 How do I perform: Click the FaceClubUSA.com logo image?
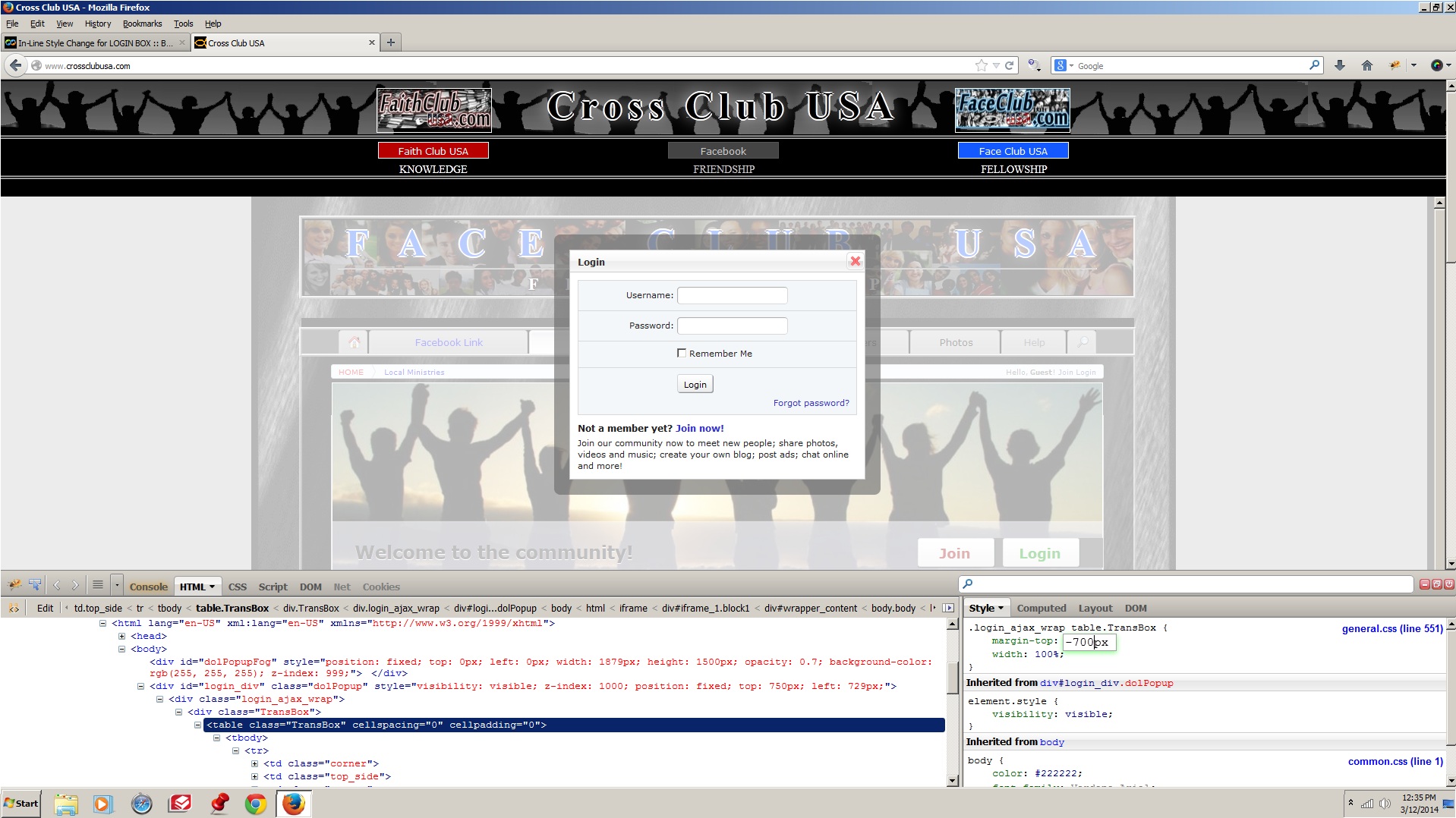[1013, 110]
